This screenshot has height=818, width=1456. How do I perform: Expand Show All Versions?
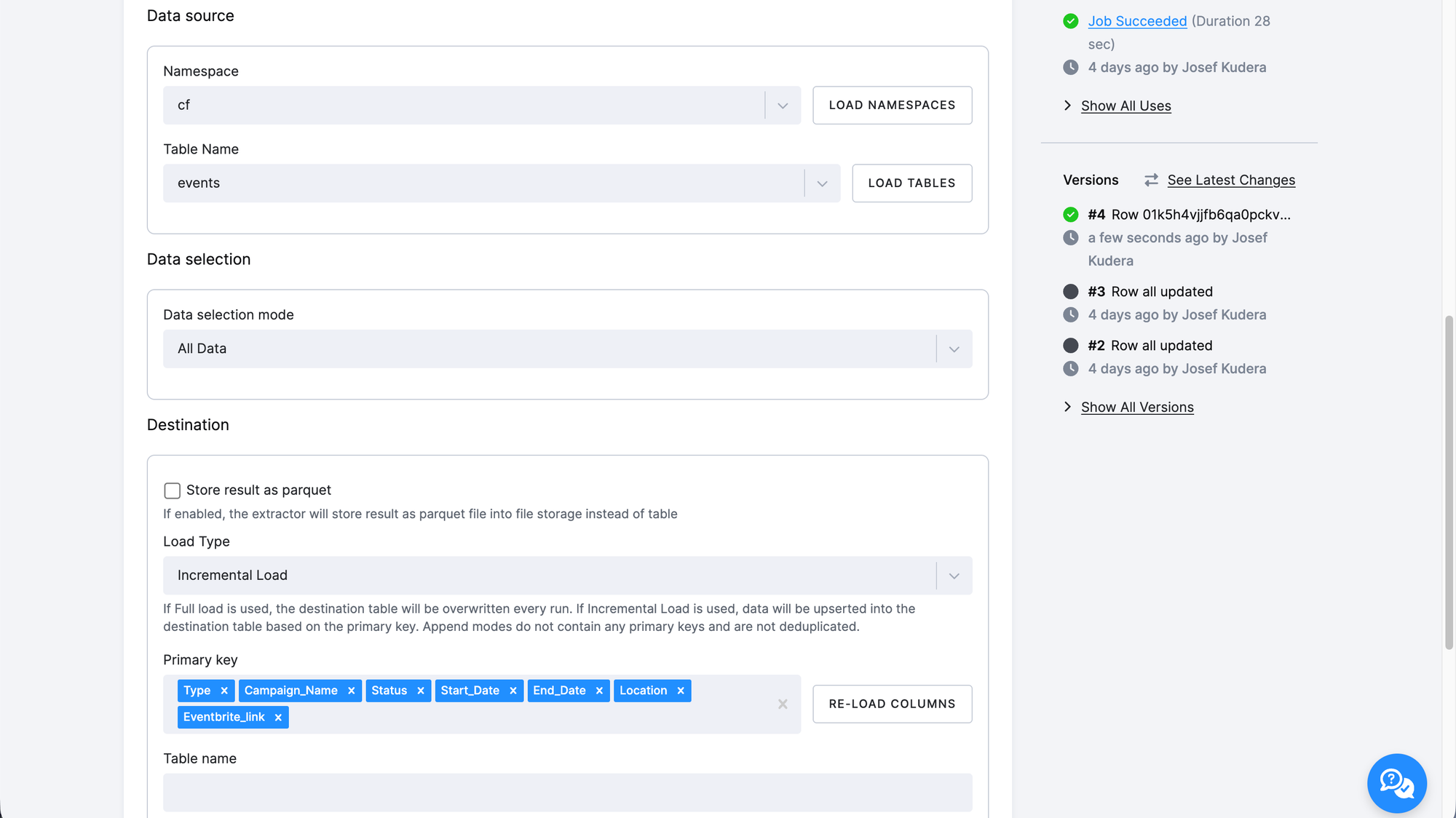[1136, 408]
